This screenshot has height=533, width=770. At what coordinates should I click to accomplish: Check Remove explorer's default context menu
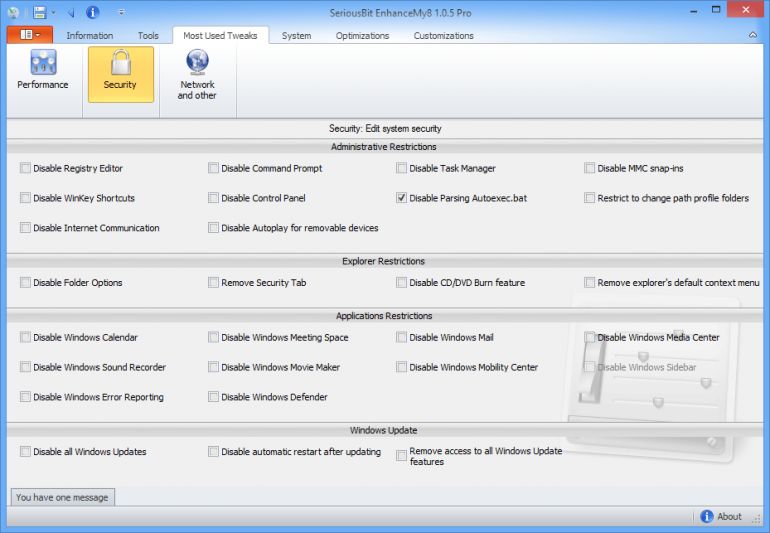[589, 282]
